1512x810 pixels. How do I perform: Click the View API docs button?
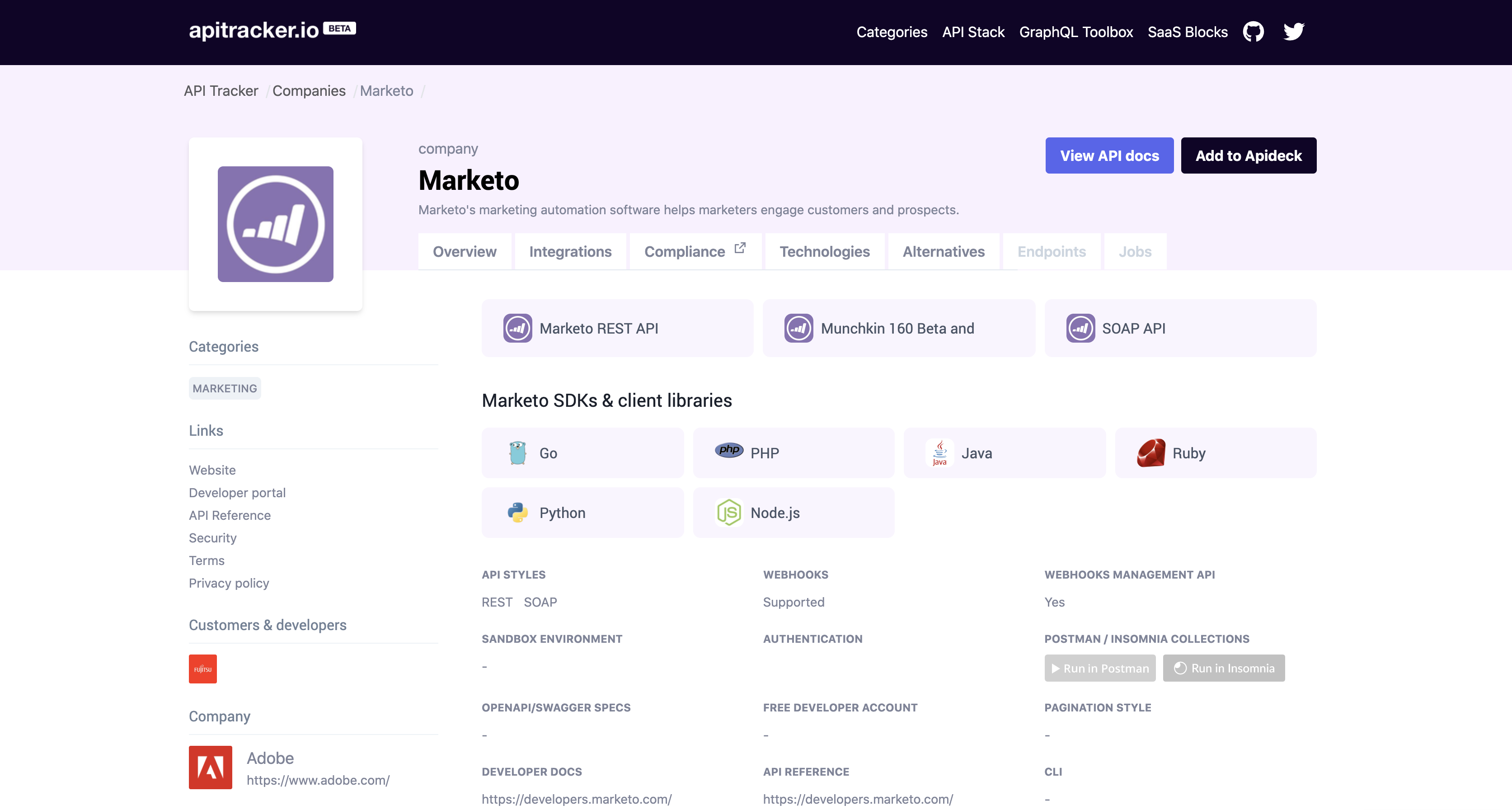point(1109,155)
